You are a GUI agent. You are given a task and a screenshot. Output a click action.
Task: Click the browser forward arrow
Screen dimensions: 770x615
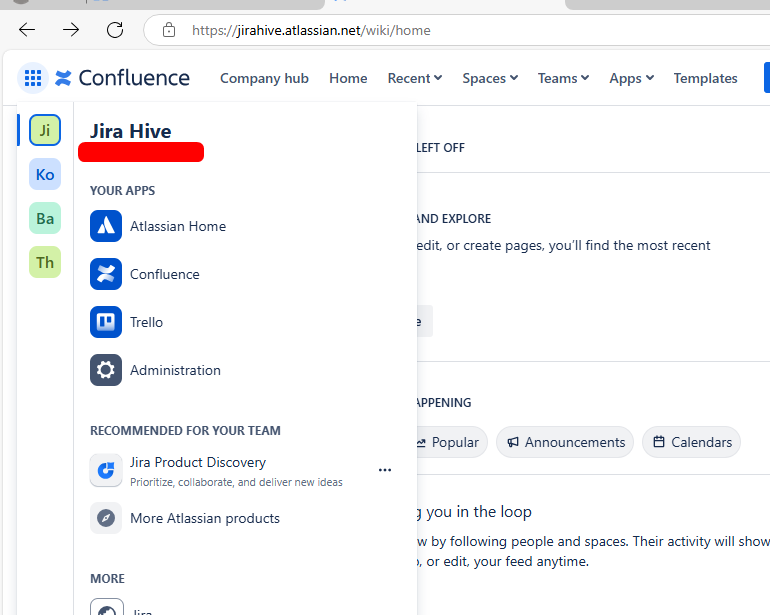point(71,30)
